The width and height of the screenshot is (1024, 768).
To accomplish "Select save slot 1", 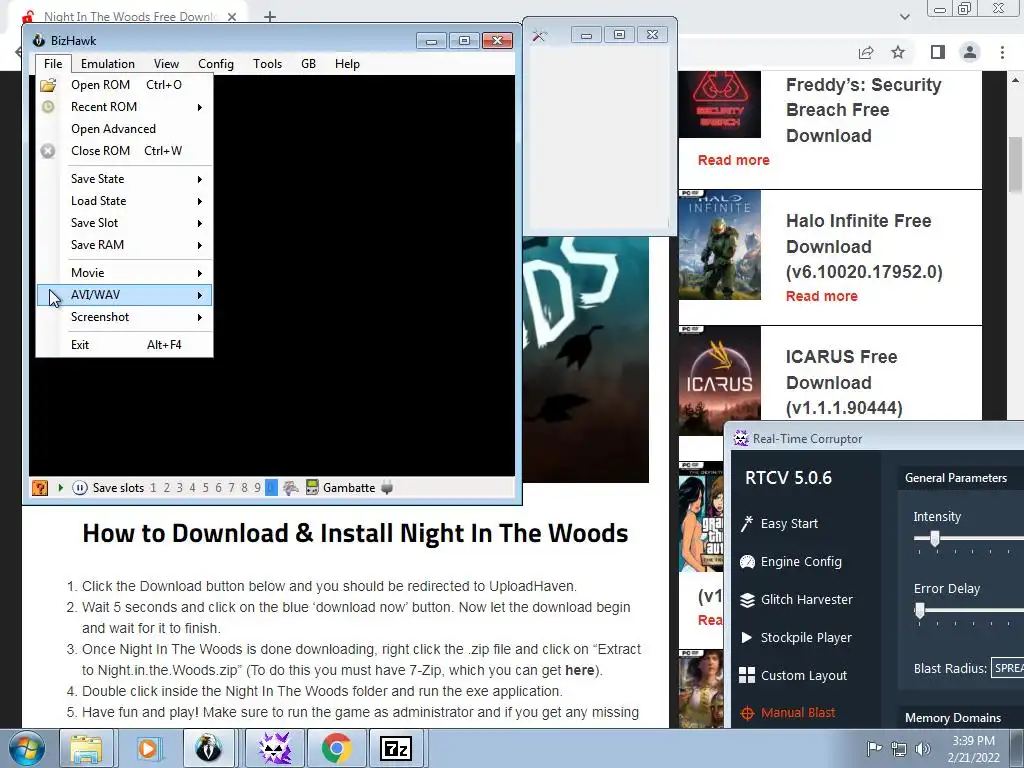I will pos(153,488).
